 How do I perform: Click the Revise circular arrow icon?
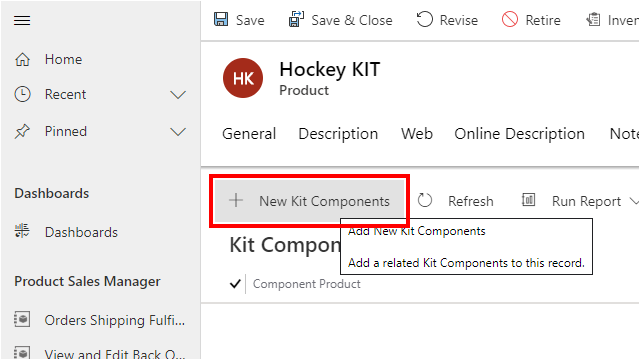pos(424,19)
